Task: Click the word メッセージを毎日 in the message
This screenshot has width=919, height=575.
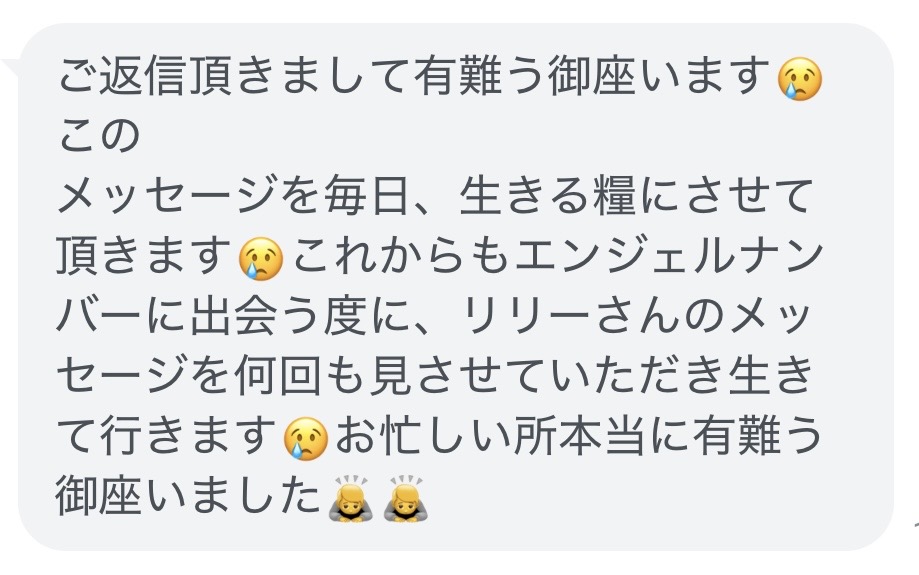Action: point(233,196)
